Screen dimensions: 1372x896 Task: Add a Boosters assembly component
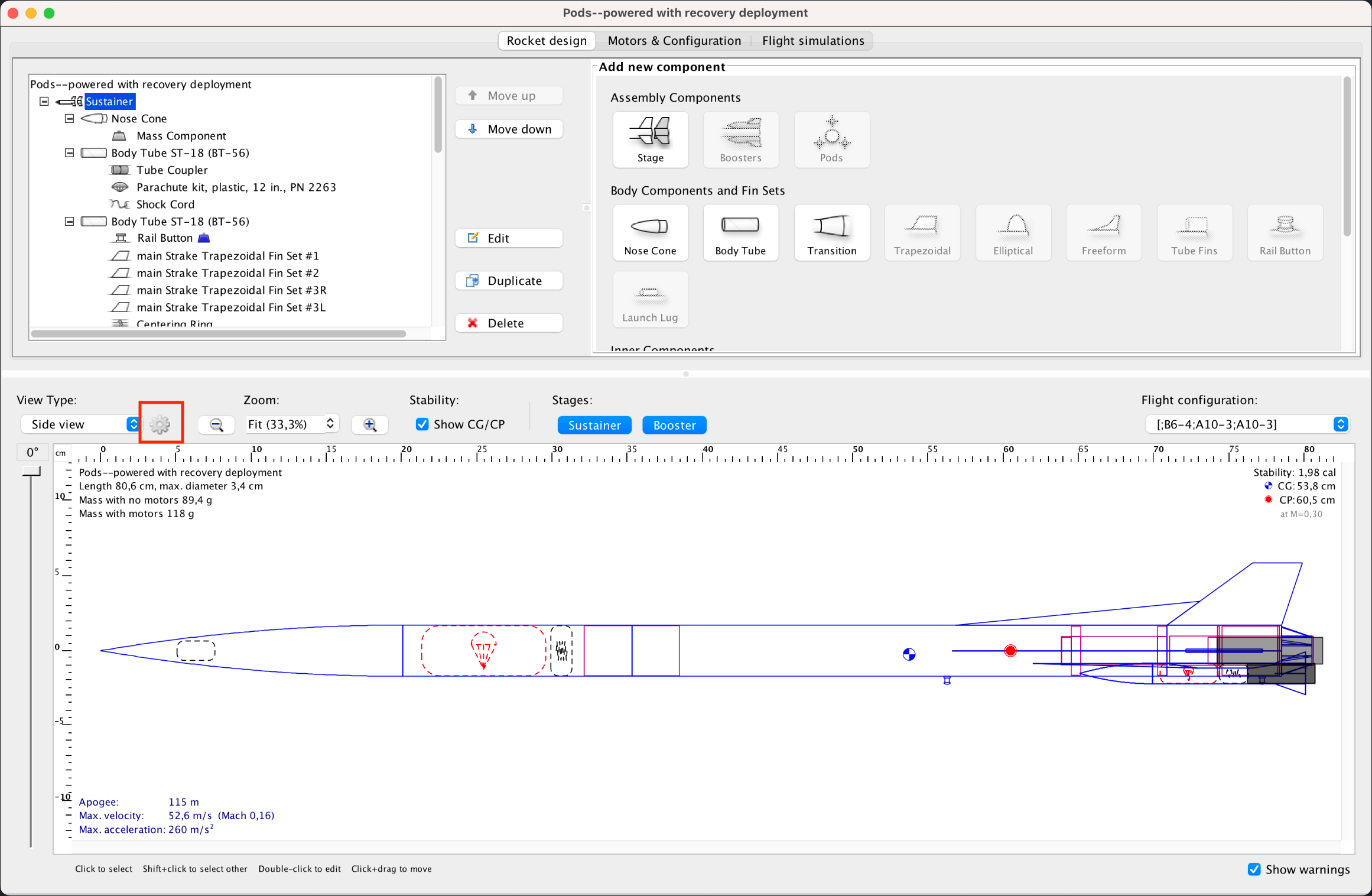740,139
